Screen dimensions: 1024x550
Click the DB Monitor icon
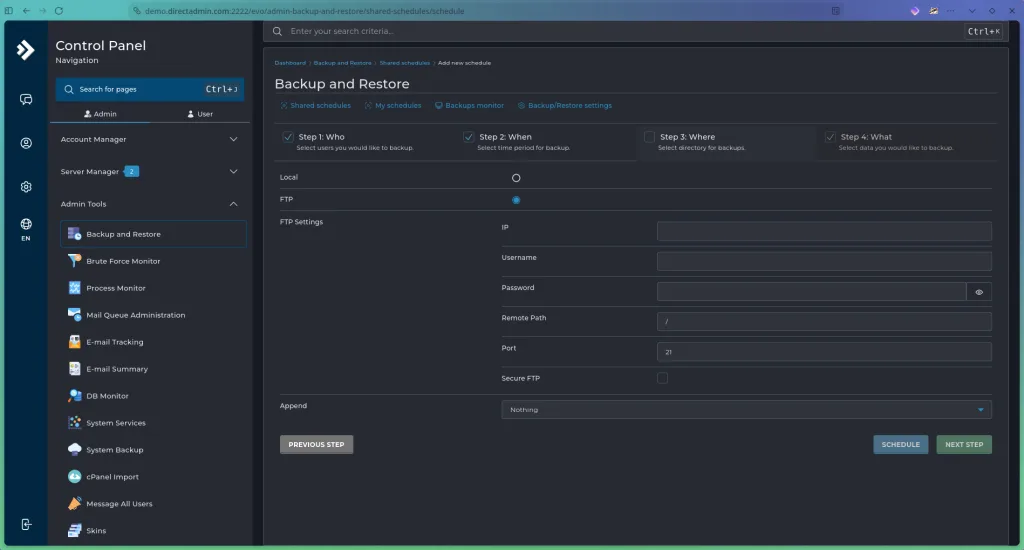pyautogui.click(x=74, y=396)
